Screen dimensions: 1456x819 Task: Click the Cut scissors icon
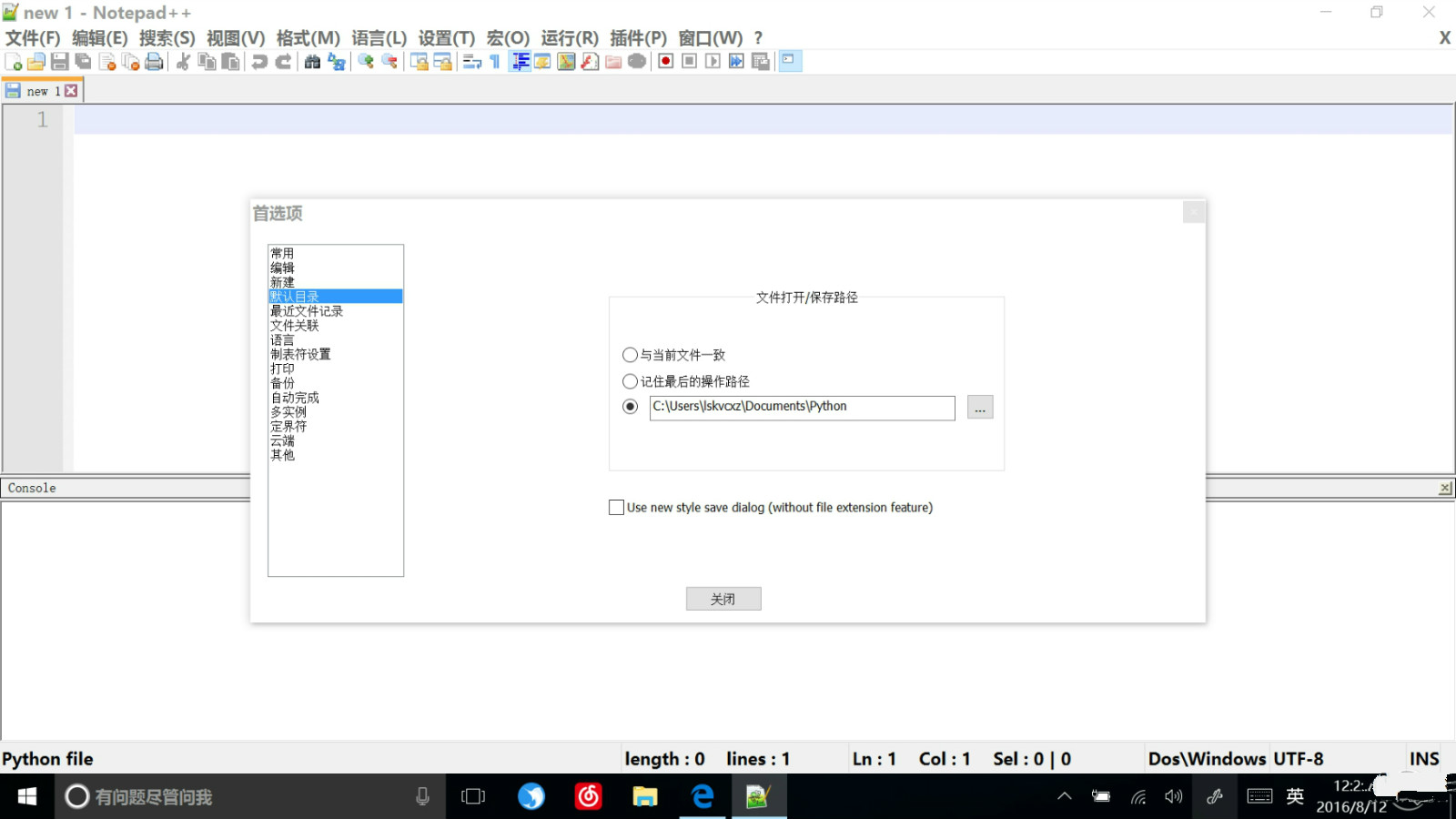pyautogui.click(x=183, y=61)
